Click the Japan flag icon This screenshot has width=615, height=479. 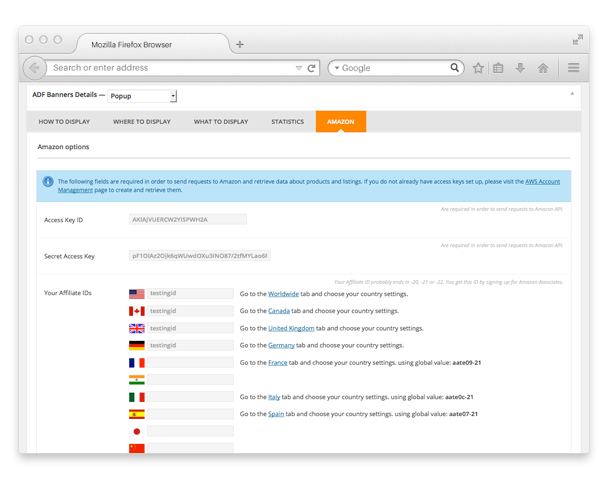coord(137,432)
